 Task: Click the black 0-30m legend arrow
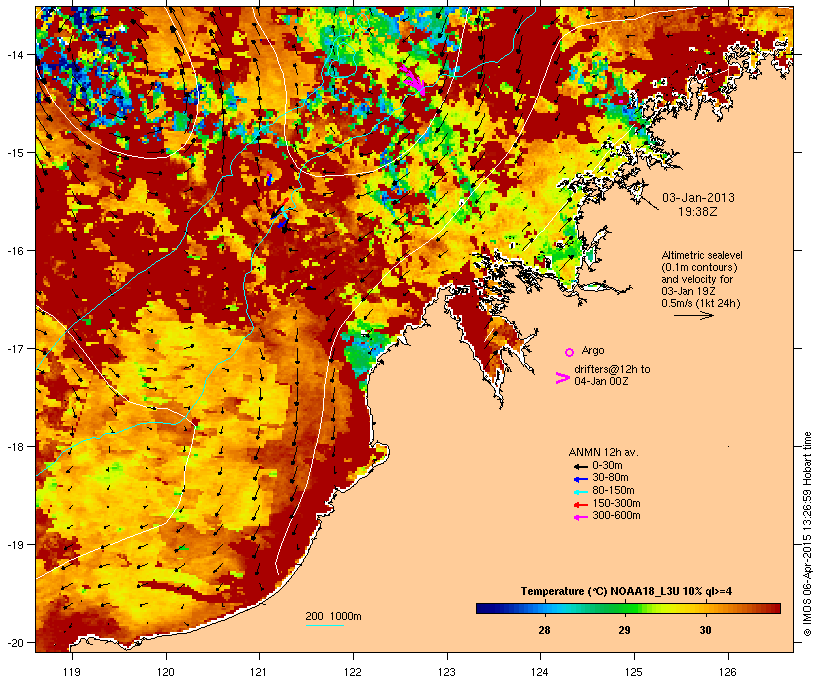[x=580, y=466]
